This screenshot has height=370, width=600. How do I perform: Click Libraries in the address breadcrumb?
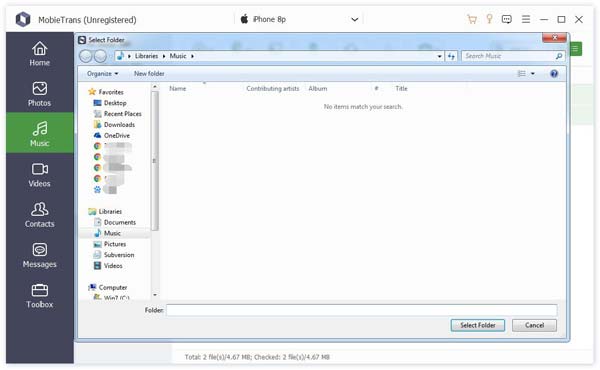pos(147,56)
